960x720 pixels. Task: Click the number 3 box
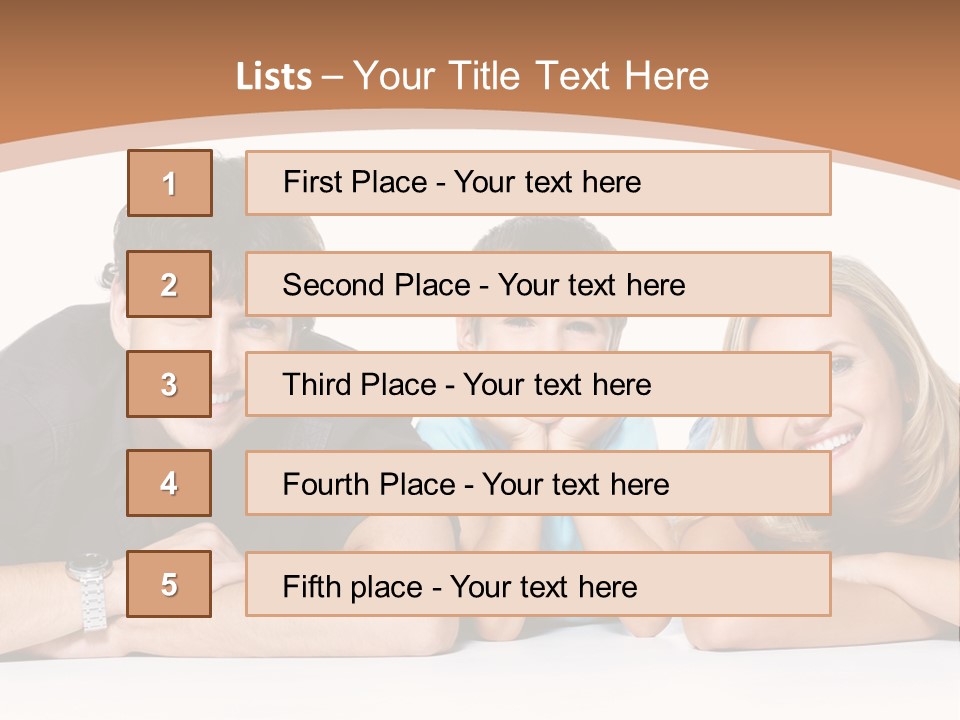pyautogui.click(x=169, y=384)
